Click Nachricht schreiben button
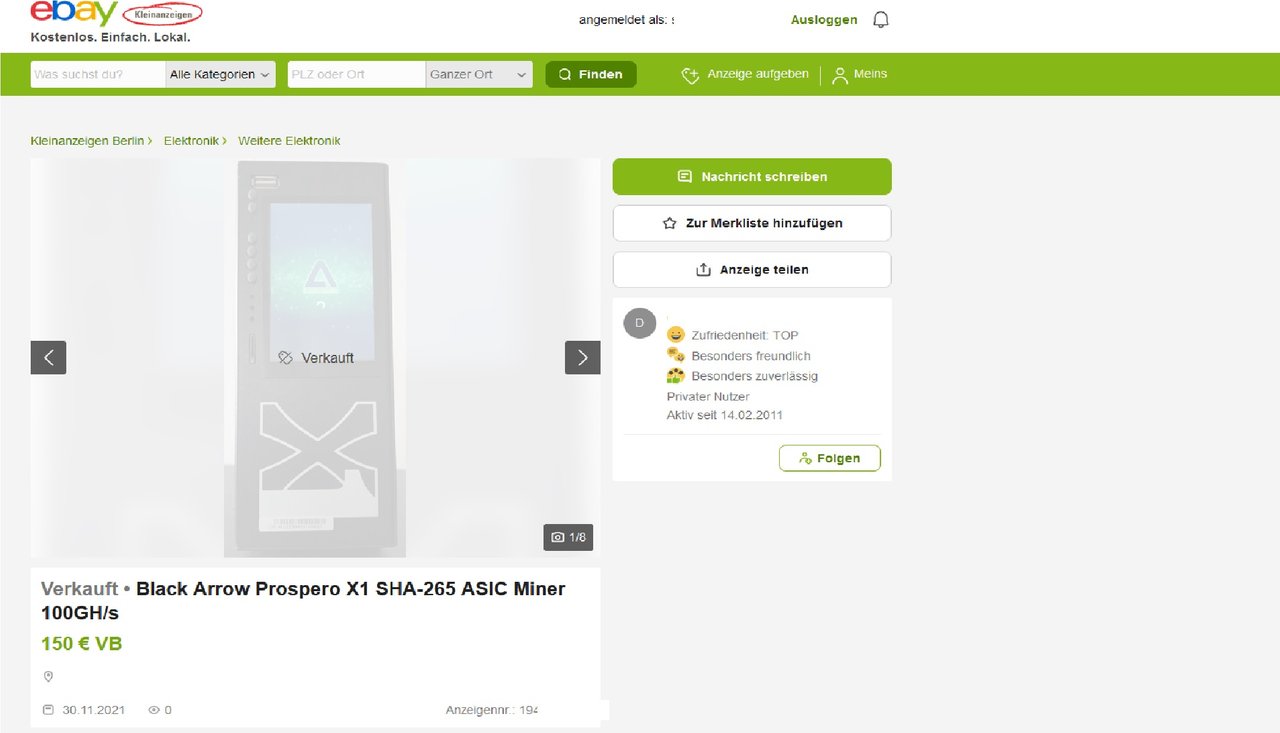The image size is (1280, 733). [x=752, y=177]
